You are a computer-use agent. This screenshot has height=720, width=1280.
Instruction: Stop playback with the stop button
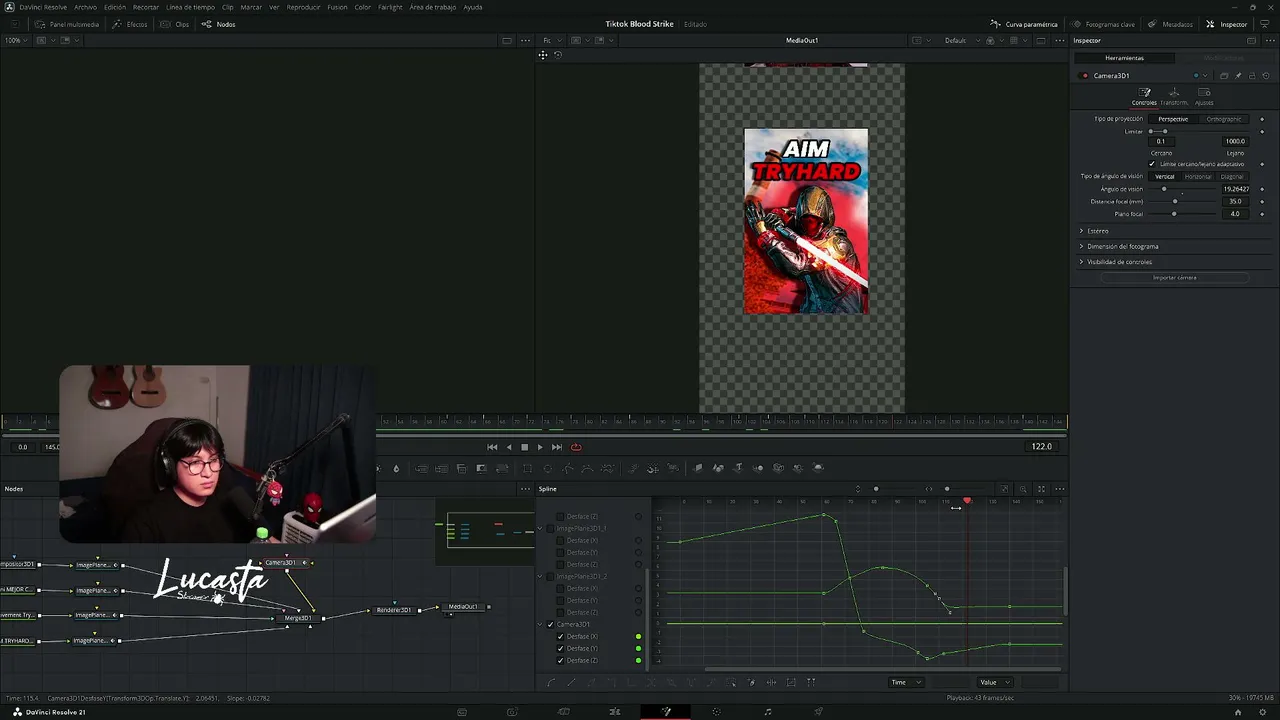click(x=524, y=447)
